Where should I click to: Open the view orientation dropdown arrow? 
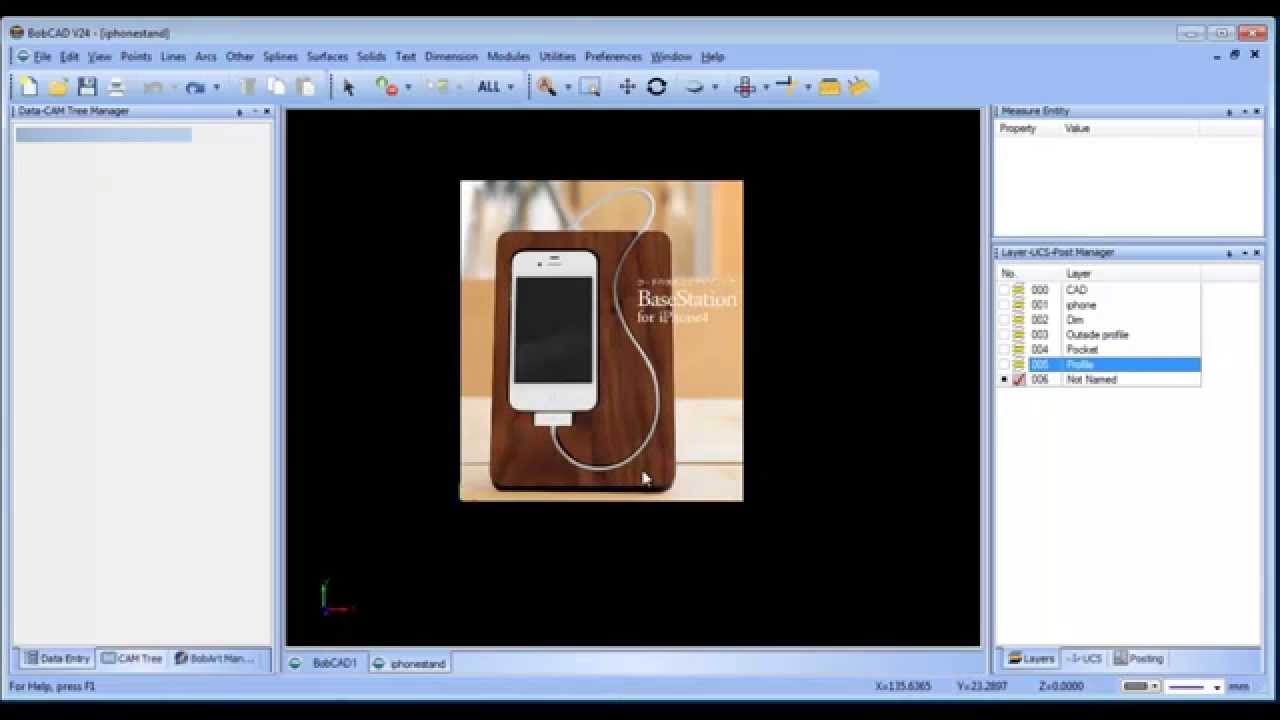tap(714, 87)
